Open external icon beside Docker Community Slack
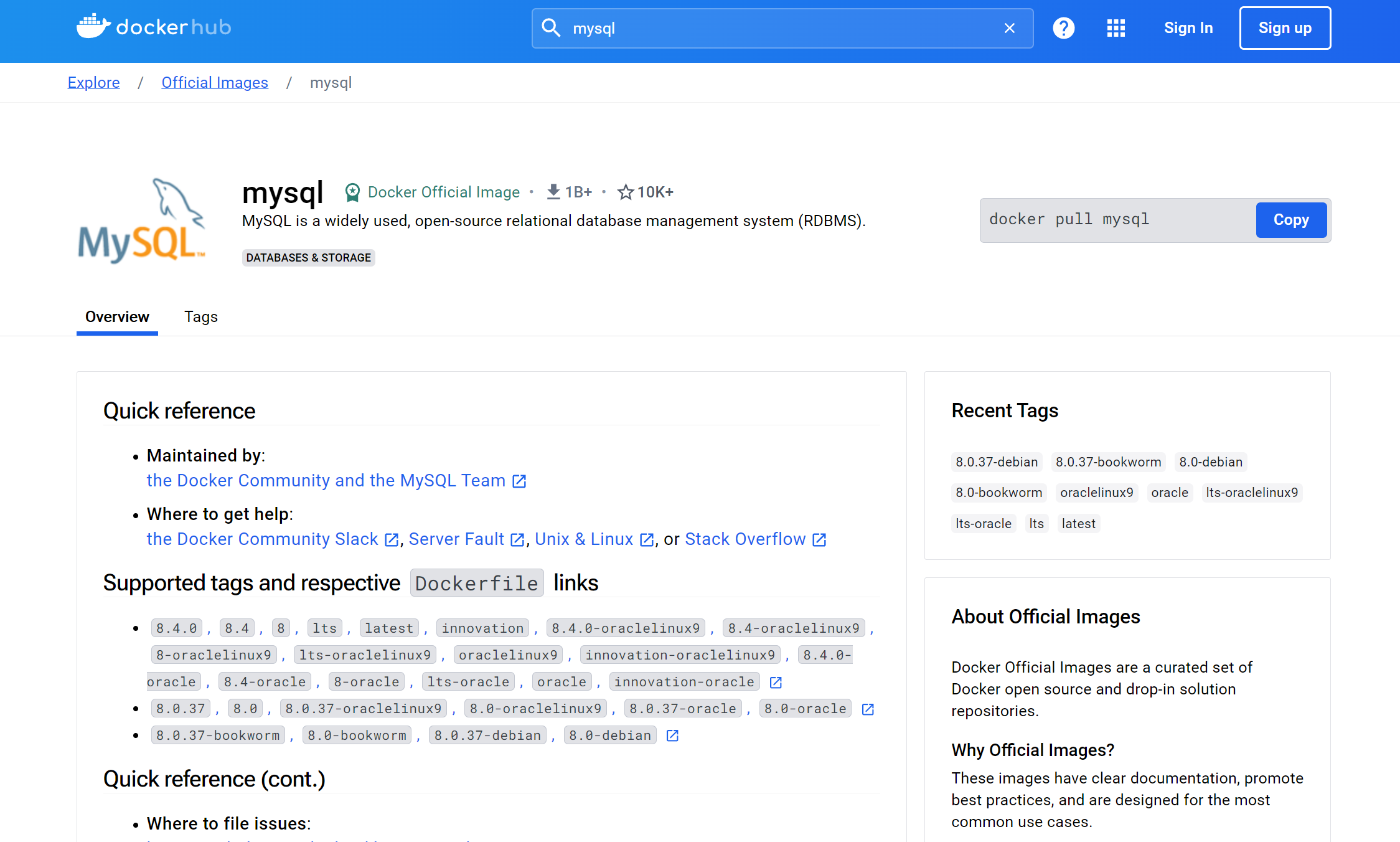Viewport: 1400px width, 842px height. click(x=392, y=540)
